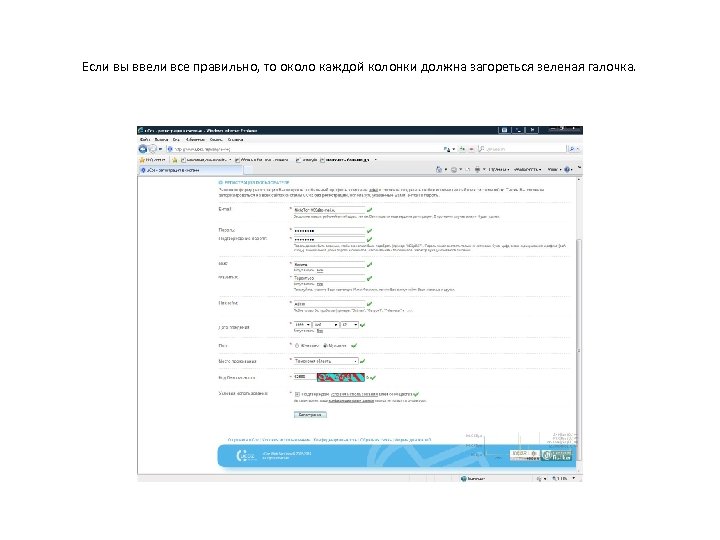Click the red Stop icon in address bar

tap(471, 149)
